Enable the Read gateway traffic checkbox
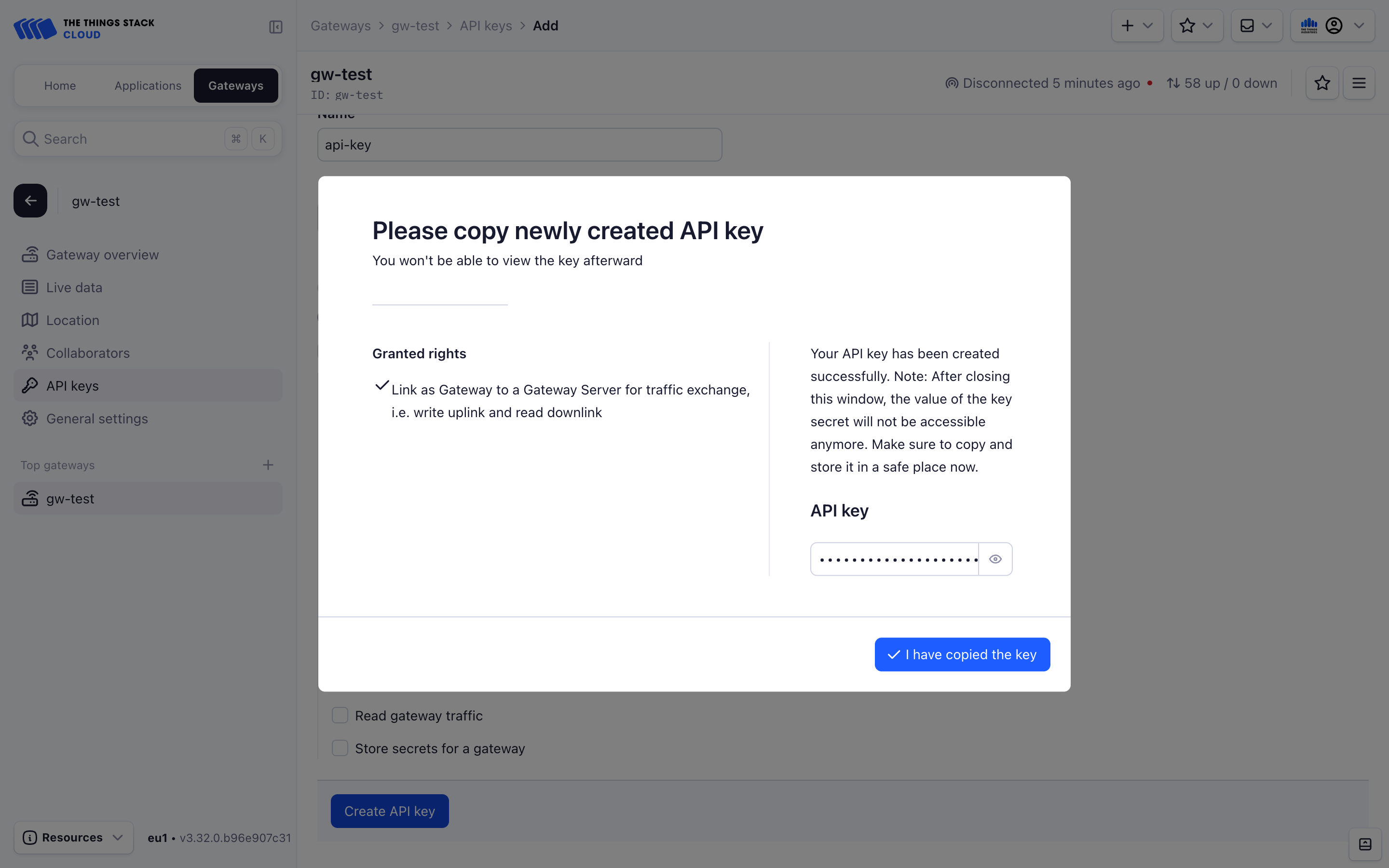1389x868 pixels. click(x=340, y=715)
